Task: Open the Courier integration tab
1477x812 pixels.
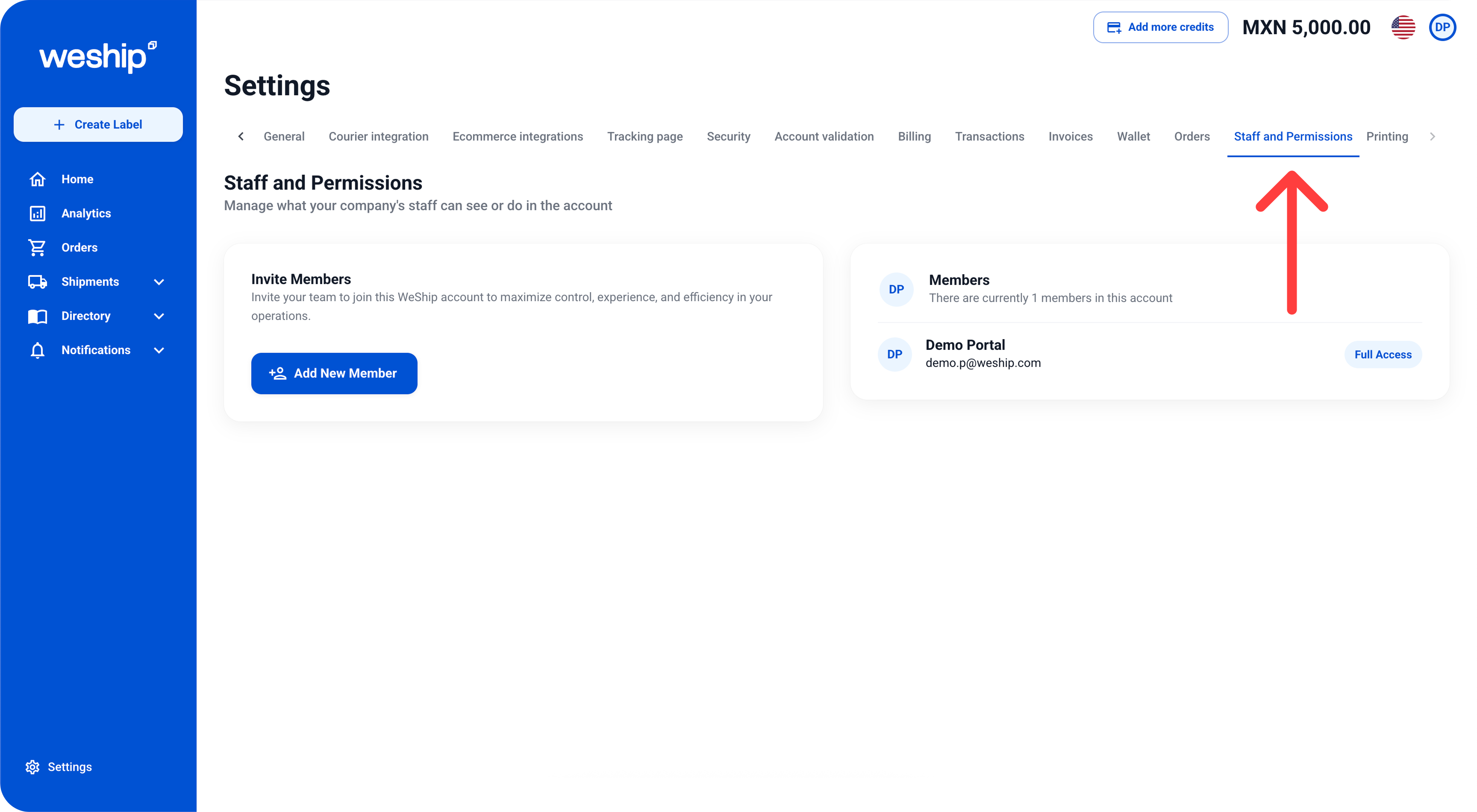Action: (378, 136)
